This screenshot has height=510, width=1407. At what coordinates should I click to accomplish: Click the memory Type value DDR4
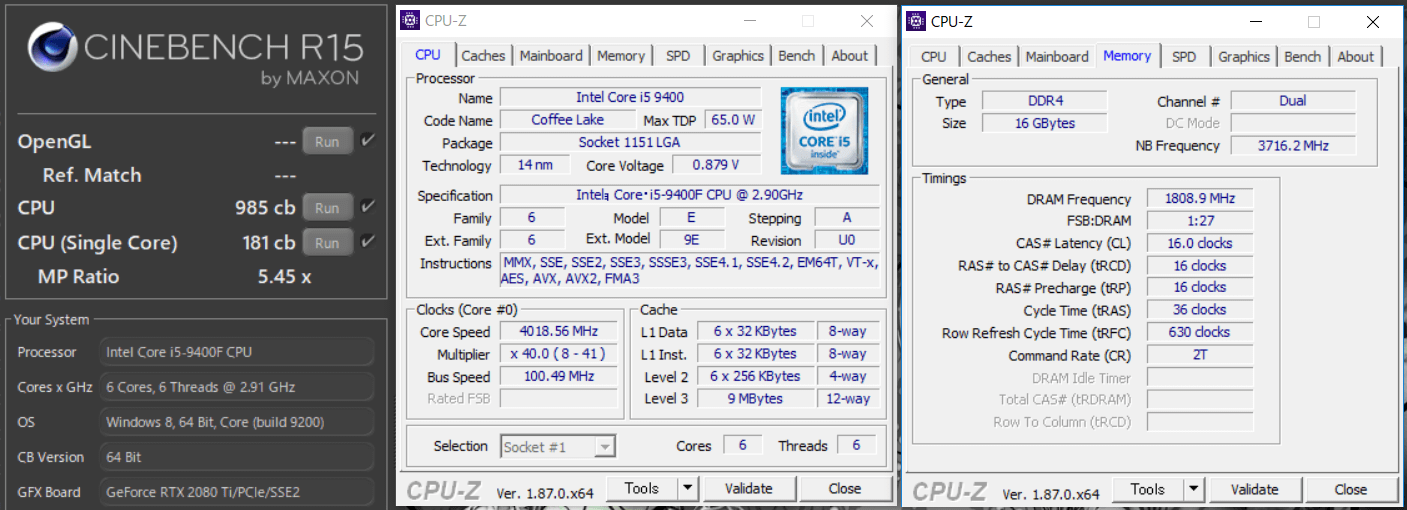[x=1044, y=101]
